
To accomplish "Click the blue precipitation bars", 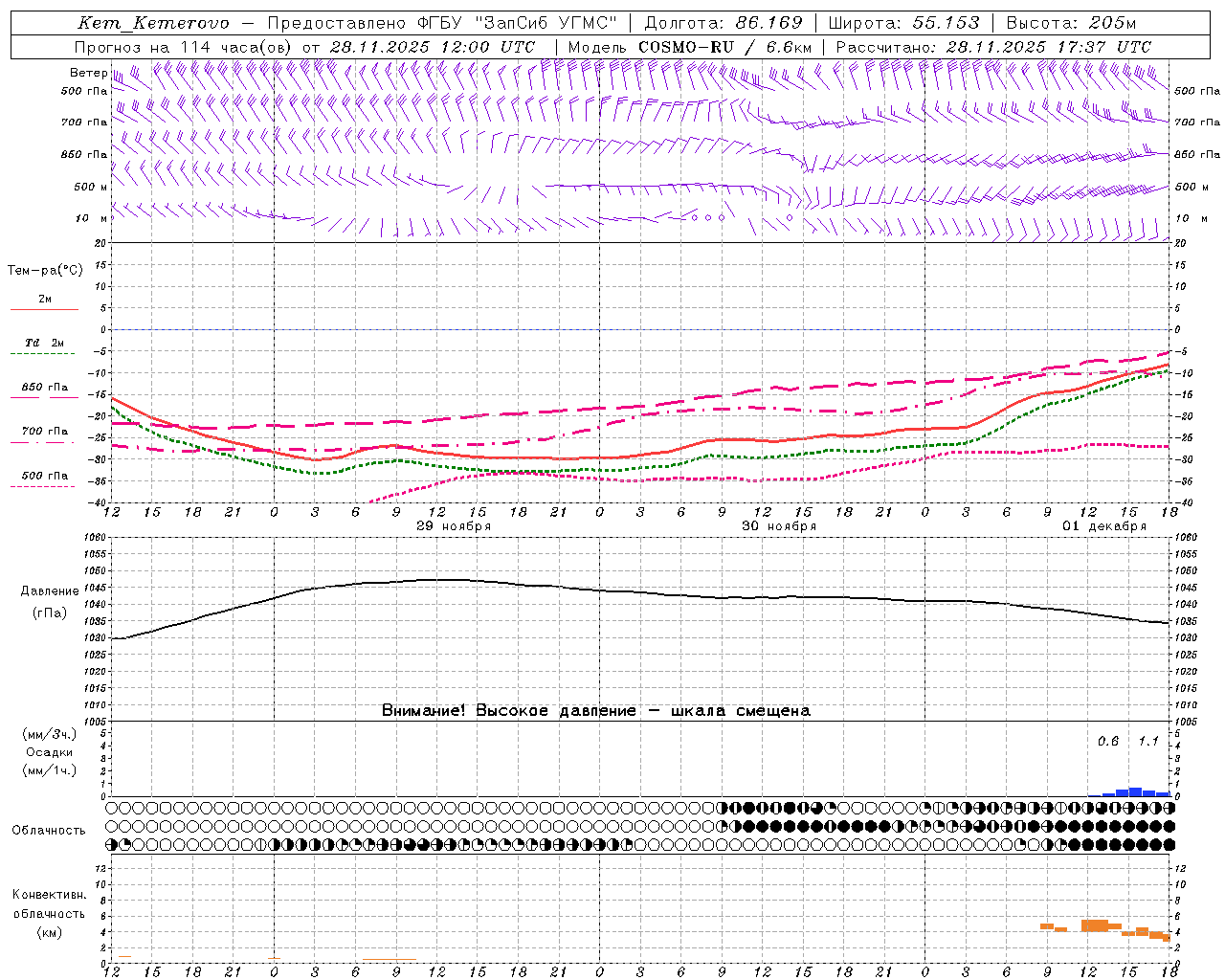I will [x=1129, y=791].
